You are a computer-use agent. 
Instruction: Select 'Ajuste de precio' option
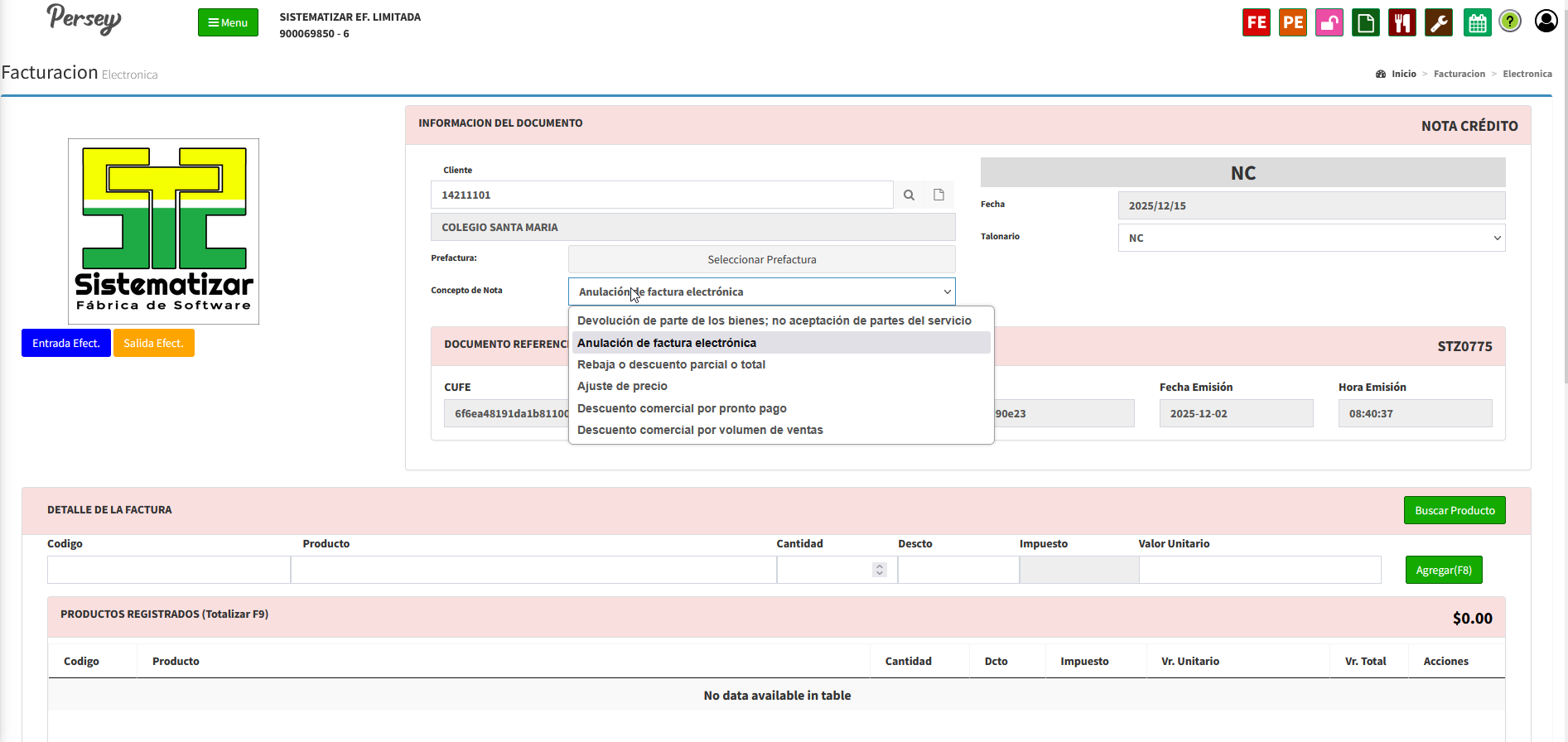click(622, 386)
